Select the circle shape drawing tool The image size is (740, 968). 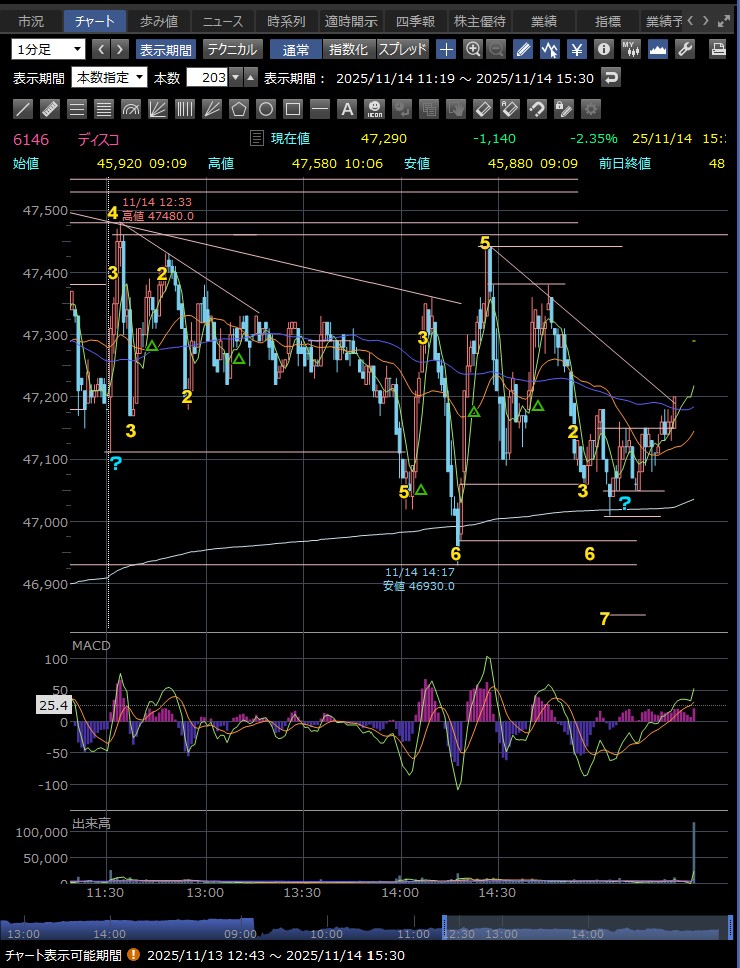pos(266,109)
